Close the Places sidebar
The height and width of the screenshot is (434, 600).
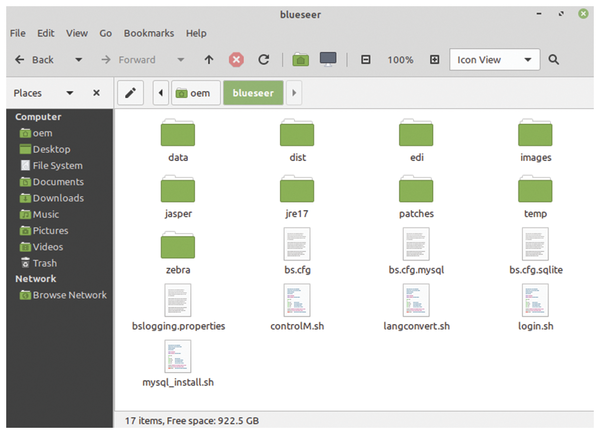pos(96,93)
